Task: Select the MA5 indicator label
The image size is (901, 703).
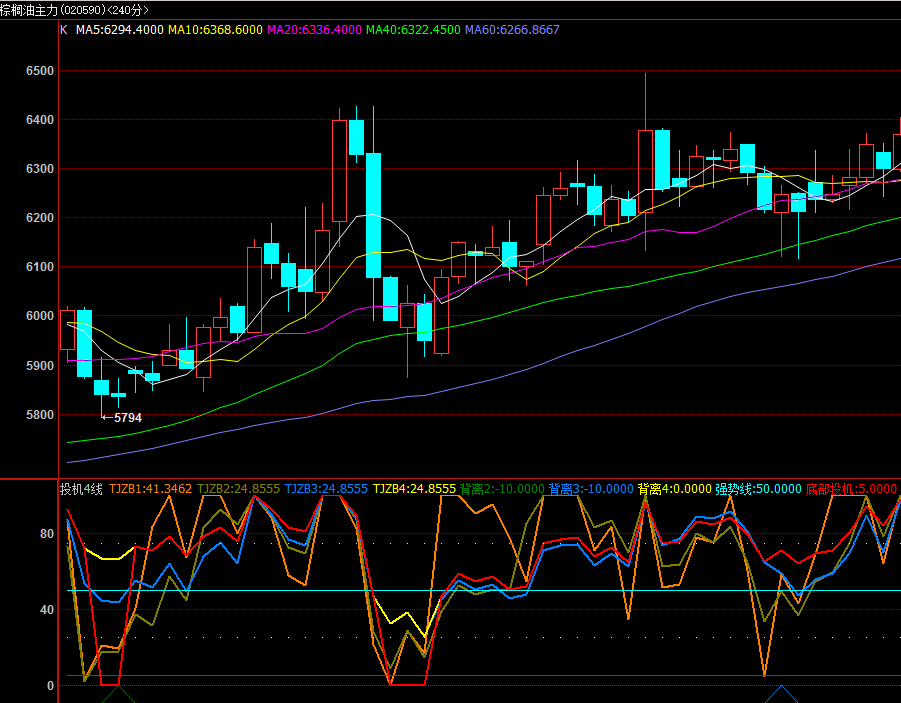Action: pyautogui.click(x=120, y=30)
